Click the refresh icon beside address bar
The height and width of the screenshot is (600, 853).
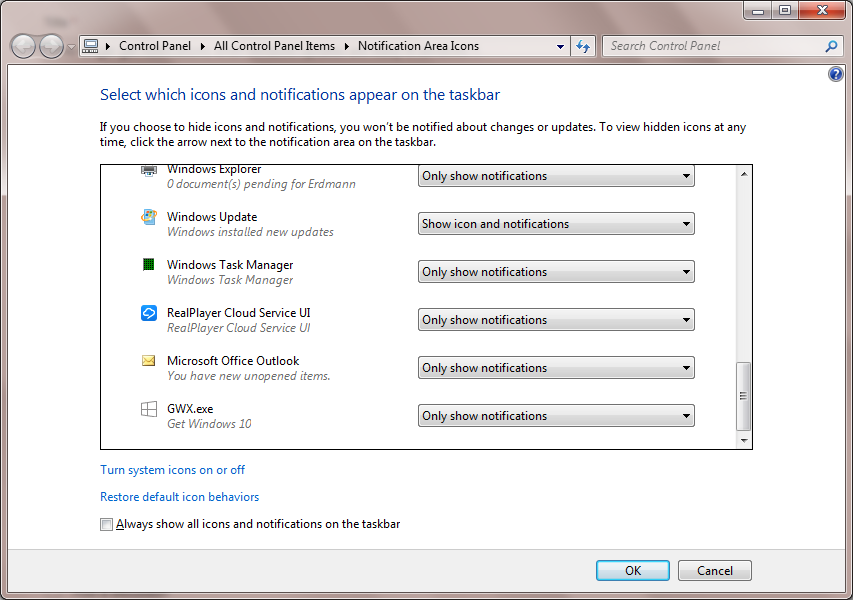pyautogui.click(x=583, y=46)
